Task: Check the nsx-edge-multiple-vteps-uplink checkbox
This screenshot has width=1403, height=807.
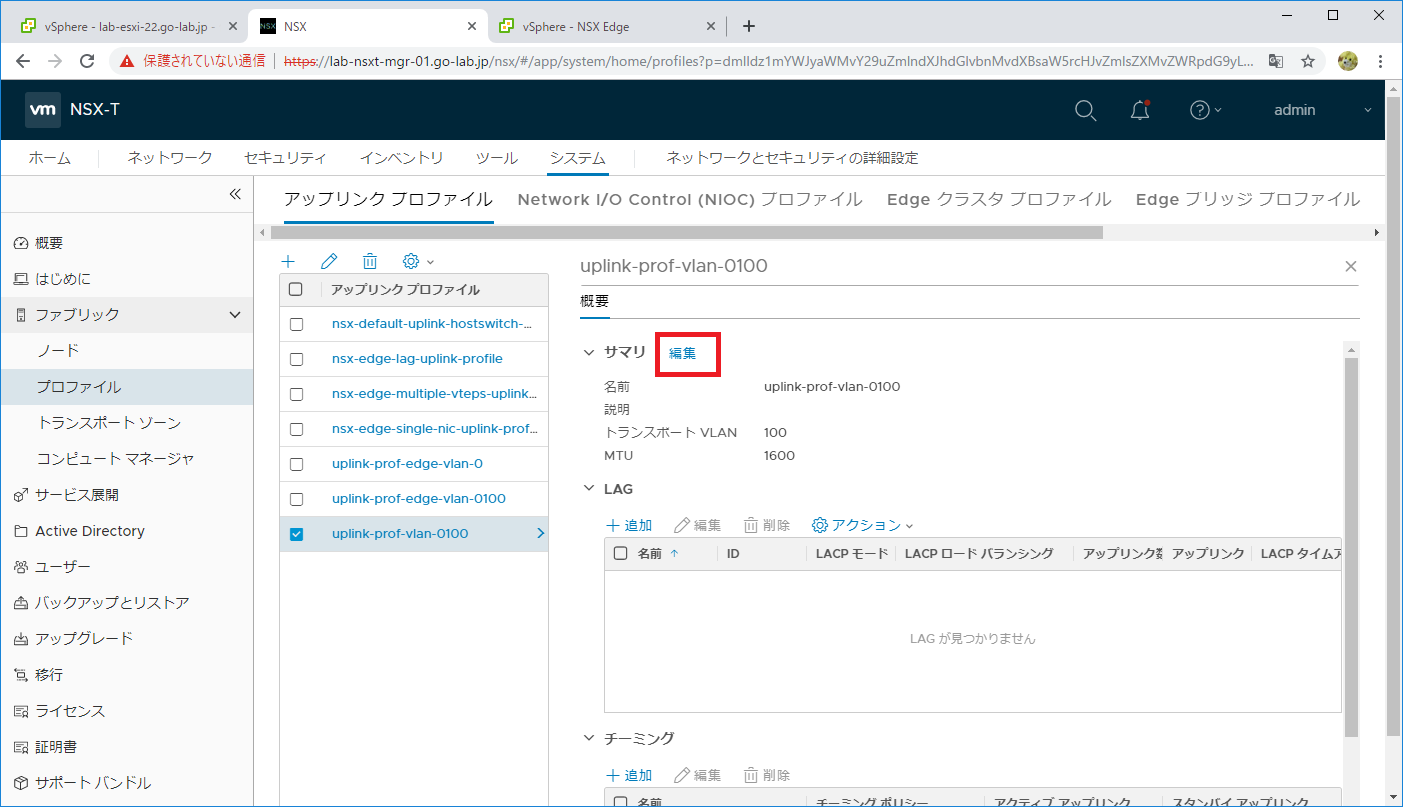Action: click(296, 394)
